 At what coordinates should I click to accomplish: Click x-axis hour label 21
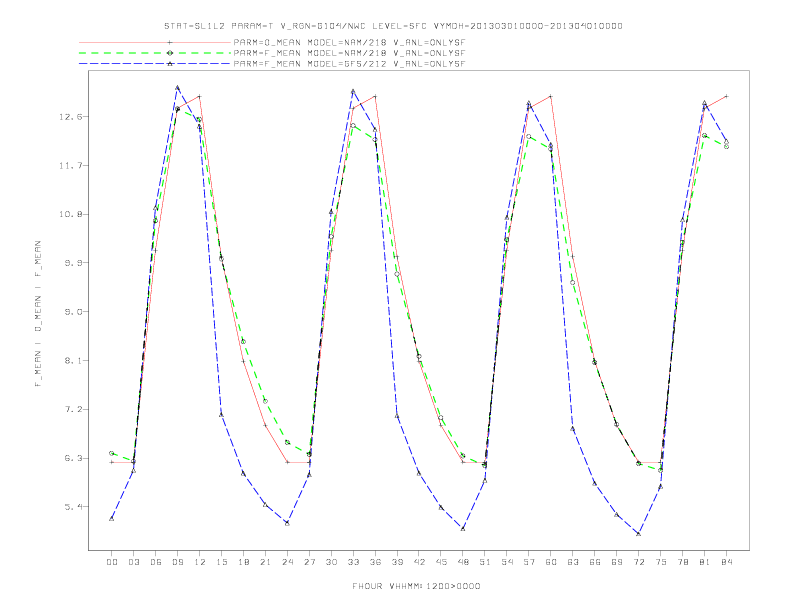[265, 562]
